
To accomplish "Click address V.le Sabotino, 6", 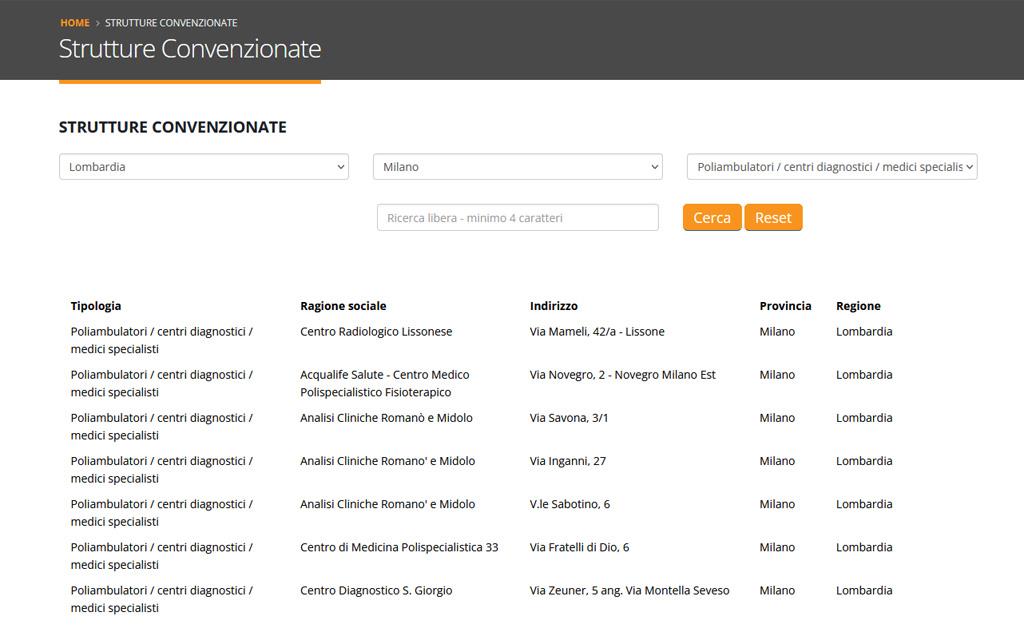I will pos(569,504).
